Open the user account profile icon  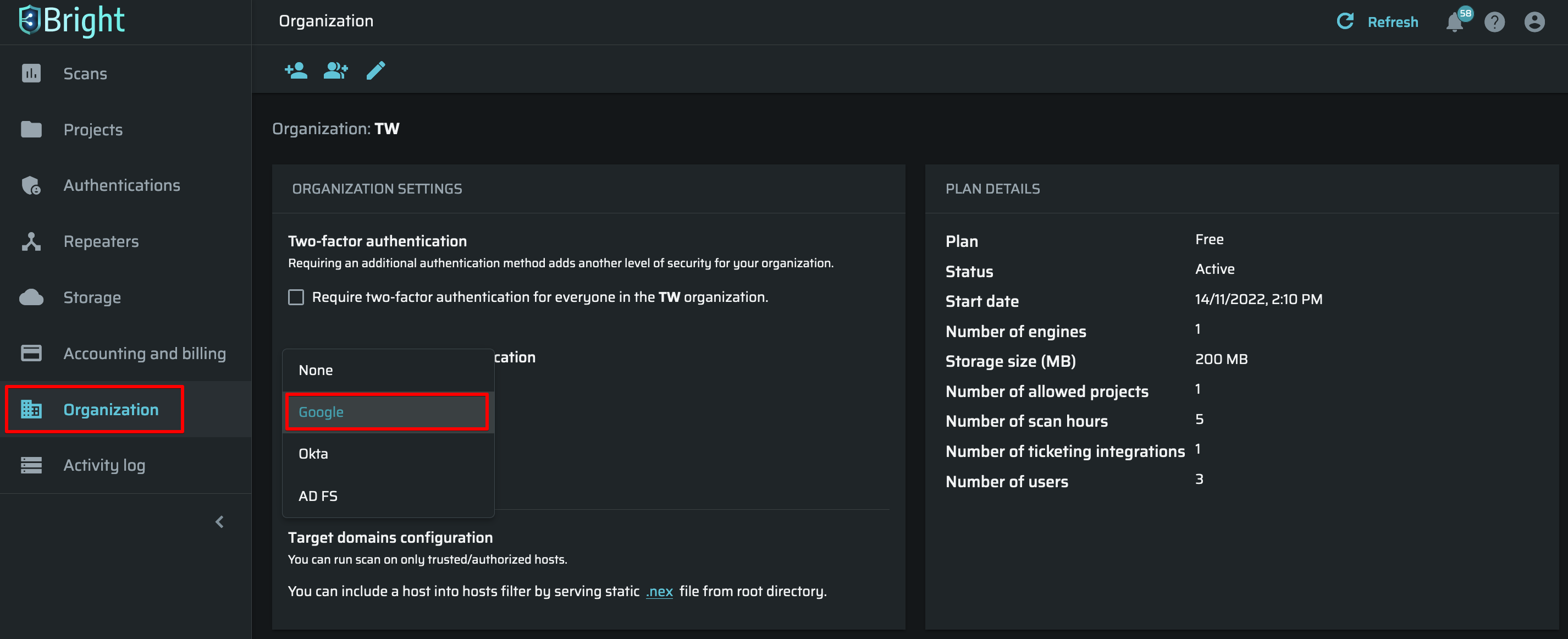(x=1534, y=23)
